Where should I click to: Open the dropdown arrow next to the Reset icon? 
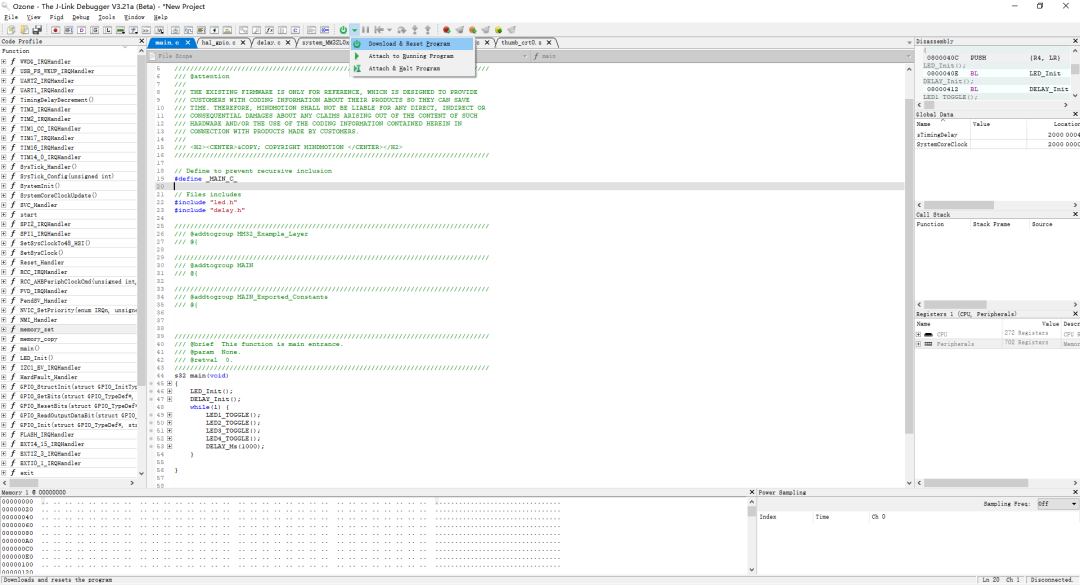[x=389, y=30]
